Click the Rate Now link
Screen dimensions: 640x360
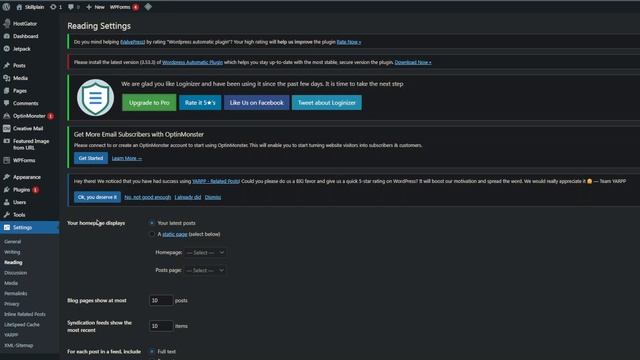pyautogui.click(x=349, y=42)
